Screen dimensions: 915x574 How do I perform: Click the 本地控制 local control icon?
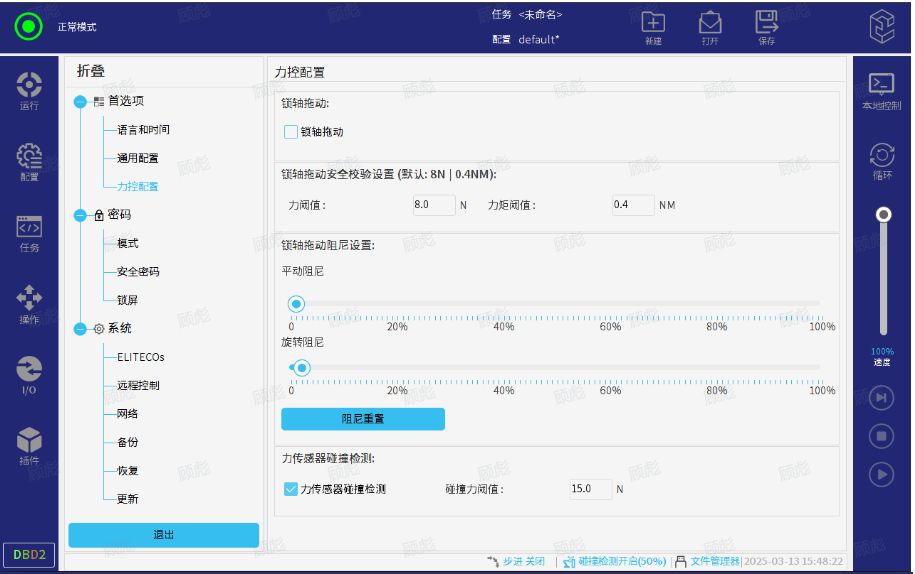[x=881, y=90]
